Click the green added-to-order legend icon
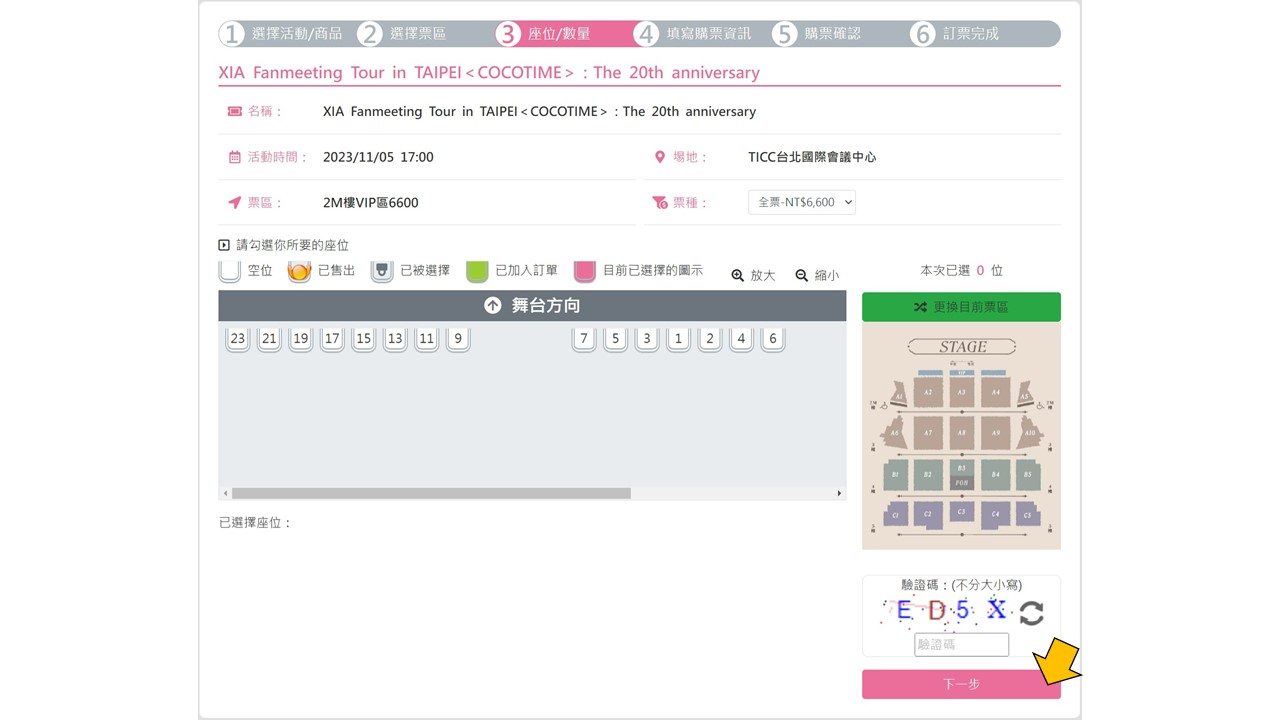The image size is (1280, 720). click(477, 271)
